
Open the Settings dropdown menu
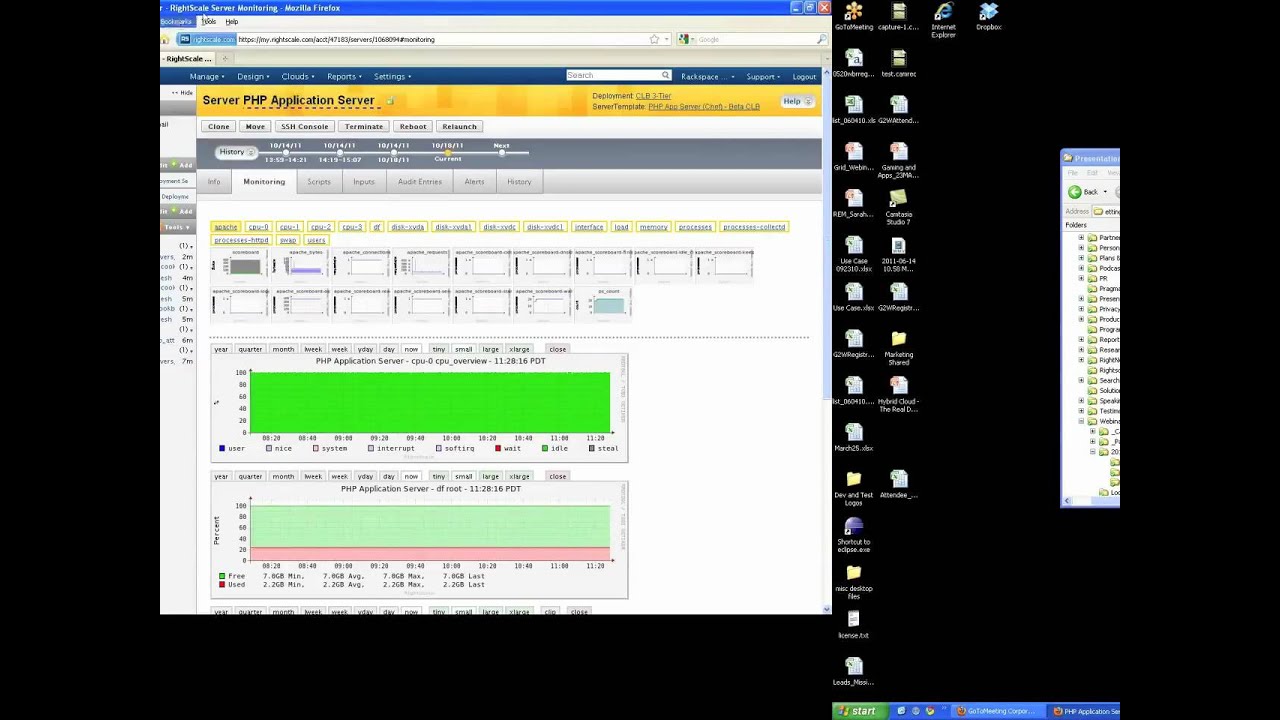(392, 76)
